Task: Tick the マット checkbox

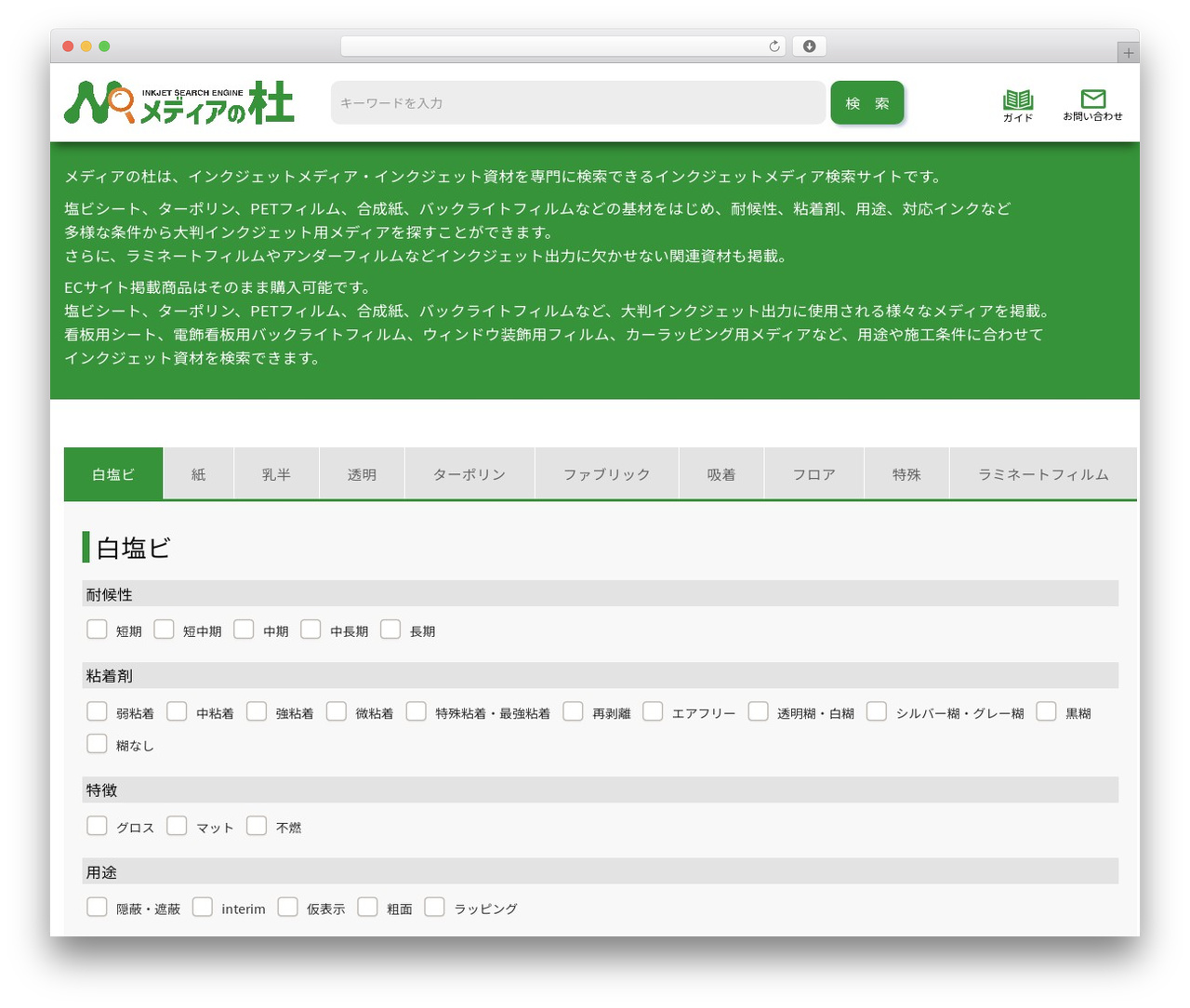Action: tap(177, 826)
